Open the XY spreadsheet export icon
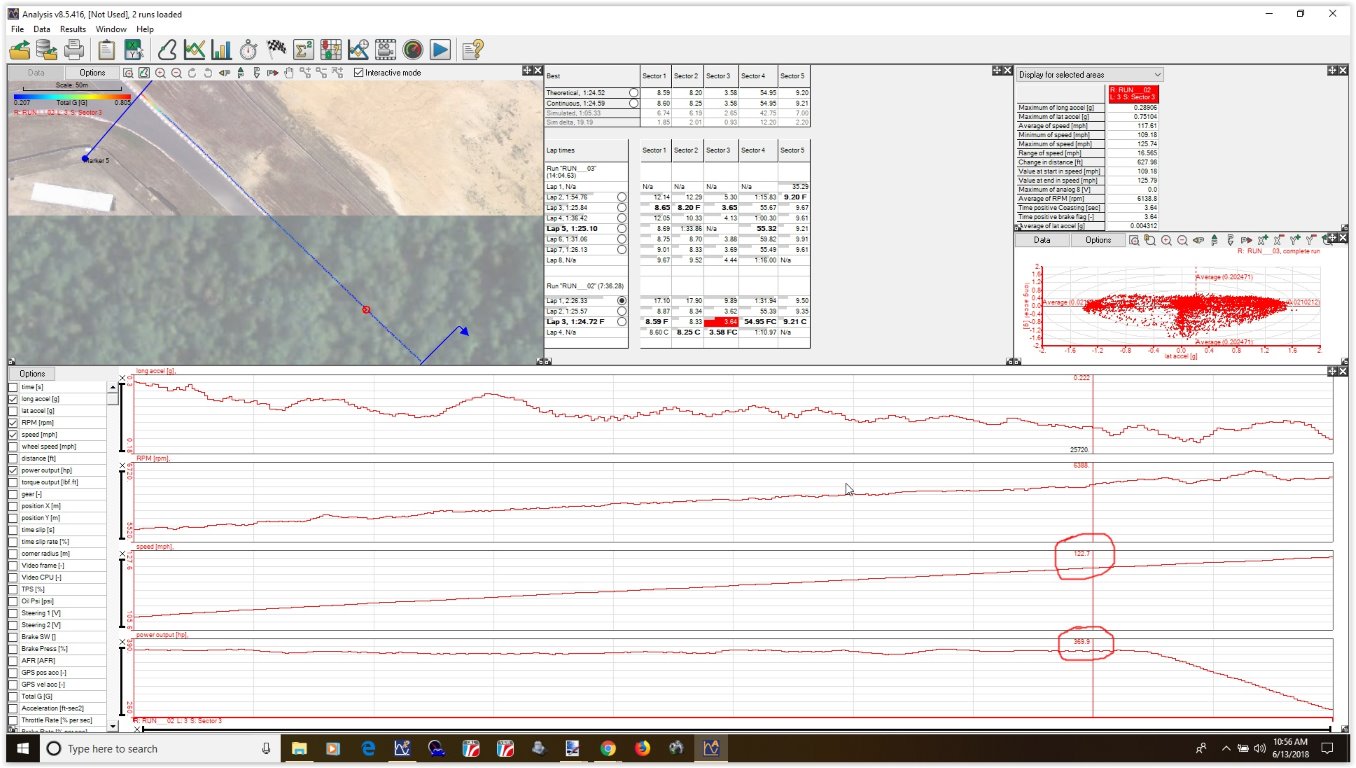The height and width of the screenshot is (768, 1356). coord(133,49)
